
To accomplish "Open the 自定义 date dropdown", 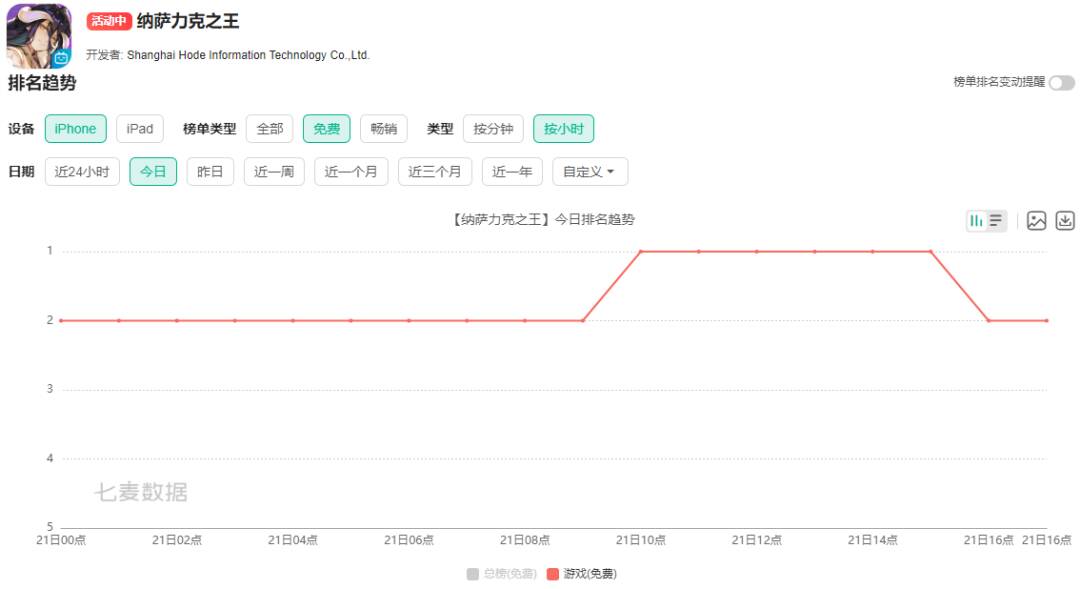I will [x=590, y=172].
